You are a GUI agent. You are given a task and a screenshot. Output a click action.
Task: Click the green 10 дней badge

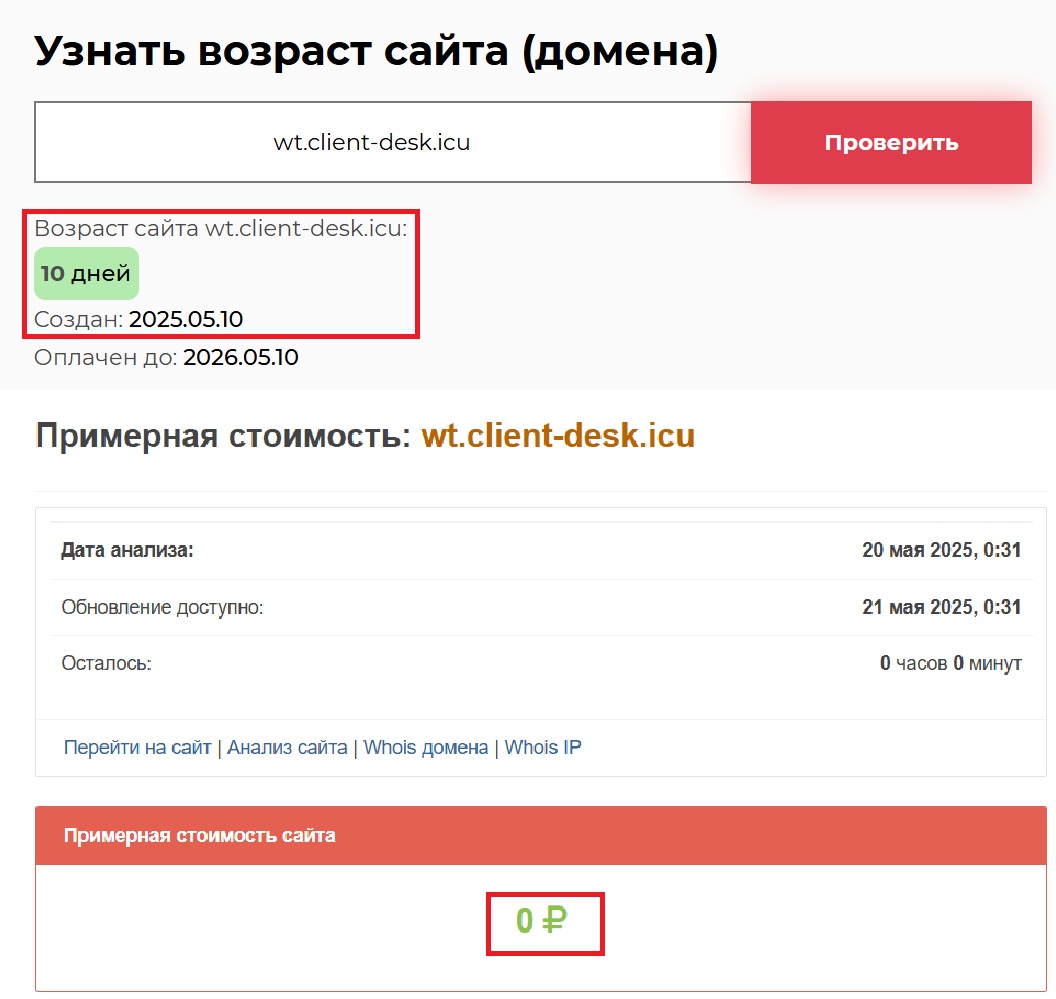tap(86, 273)
